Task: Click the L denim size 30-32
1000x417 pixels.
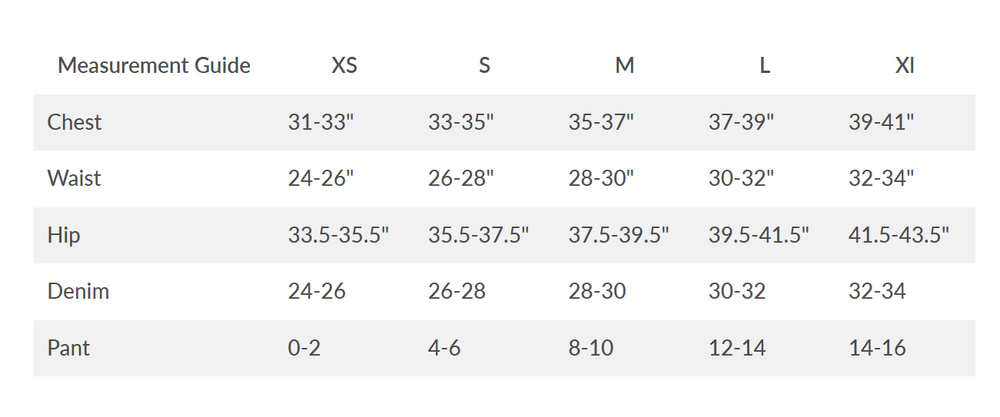Action: pos(737,292)
